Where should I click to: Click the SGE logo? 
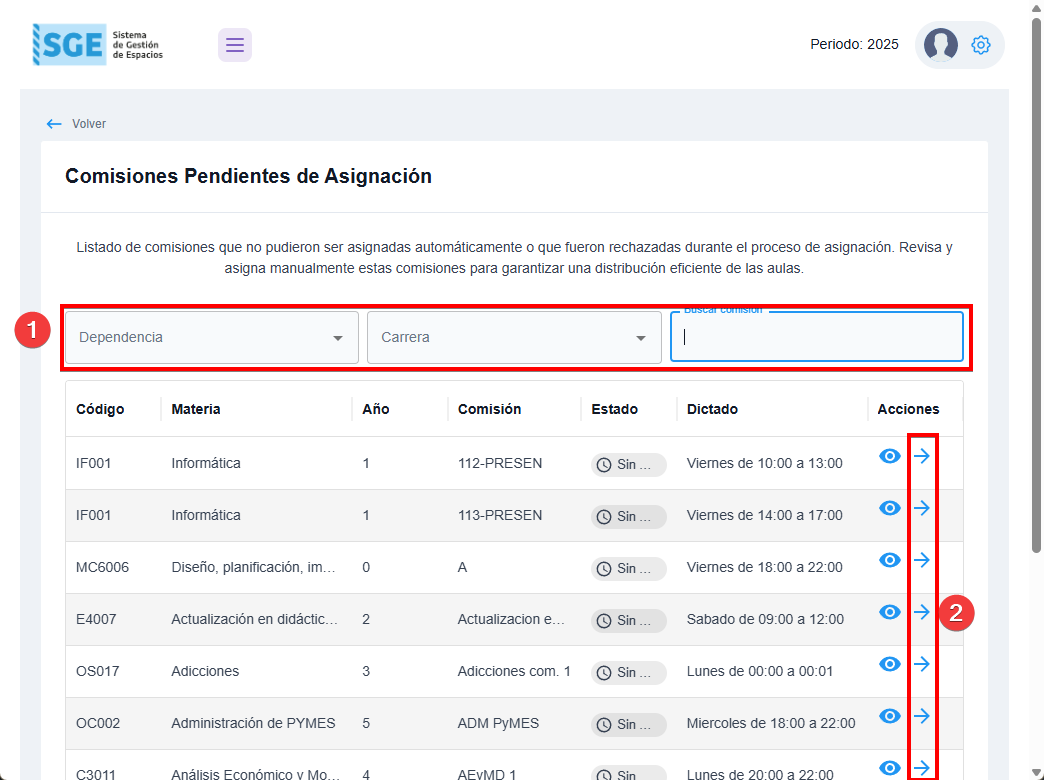pyautogui.click(x=98, y=45)
